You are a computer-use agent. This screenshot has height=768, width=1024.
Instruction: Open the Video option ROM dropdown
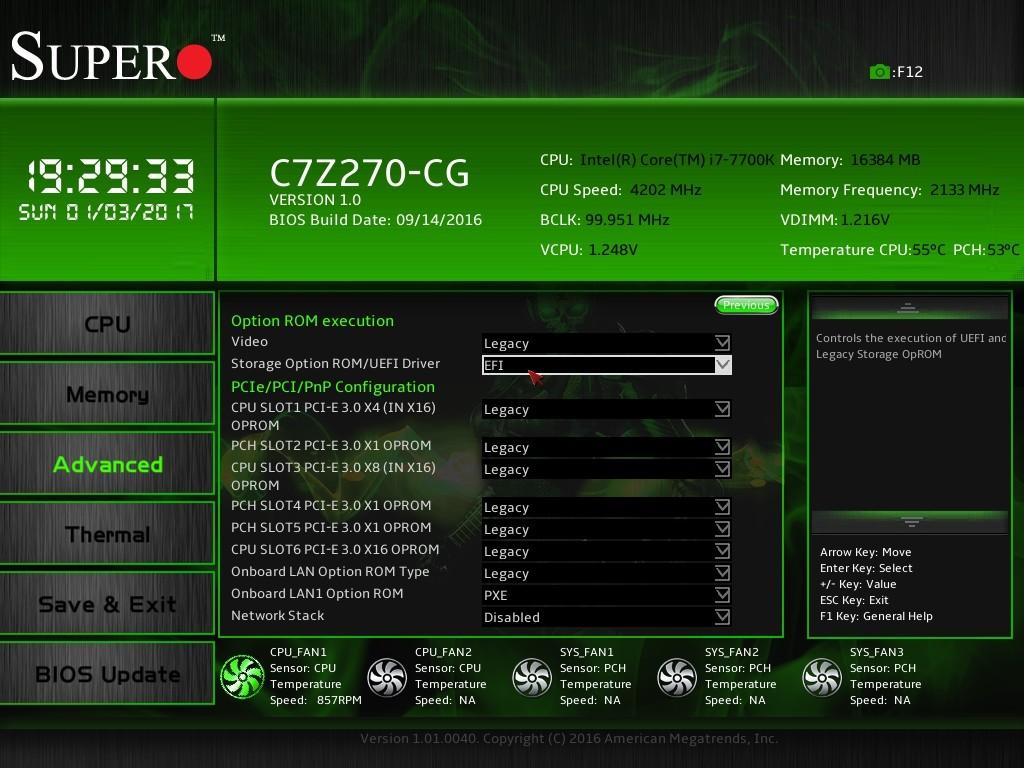tap(606, 343)
